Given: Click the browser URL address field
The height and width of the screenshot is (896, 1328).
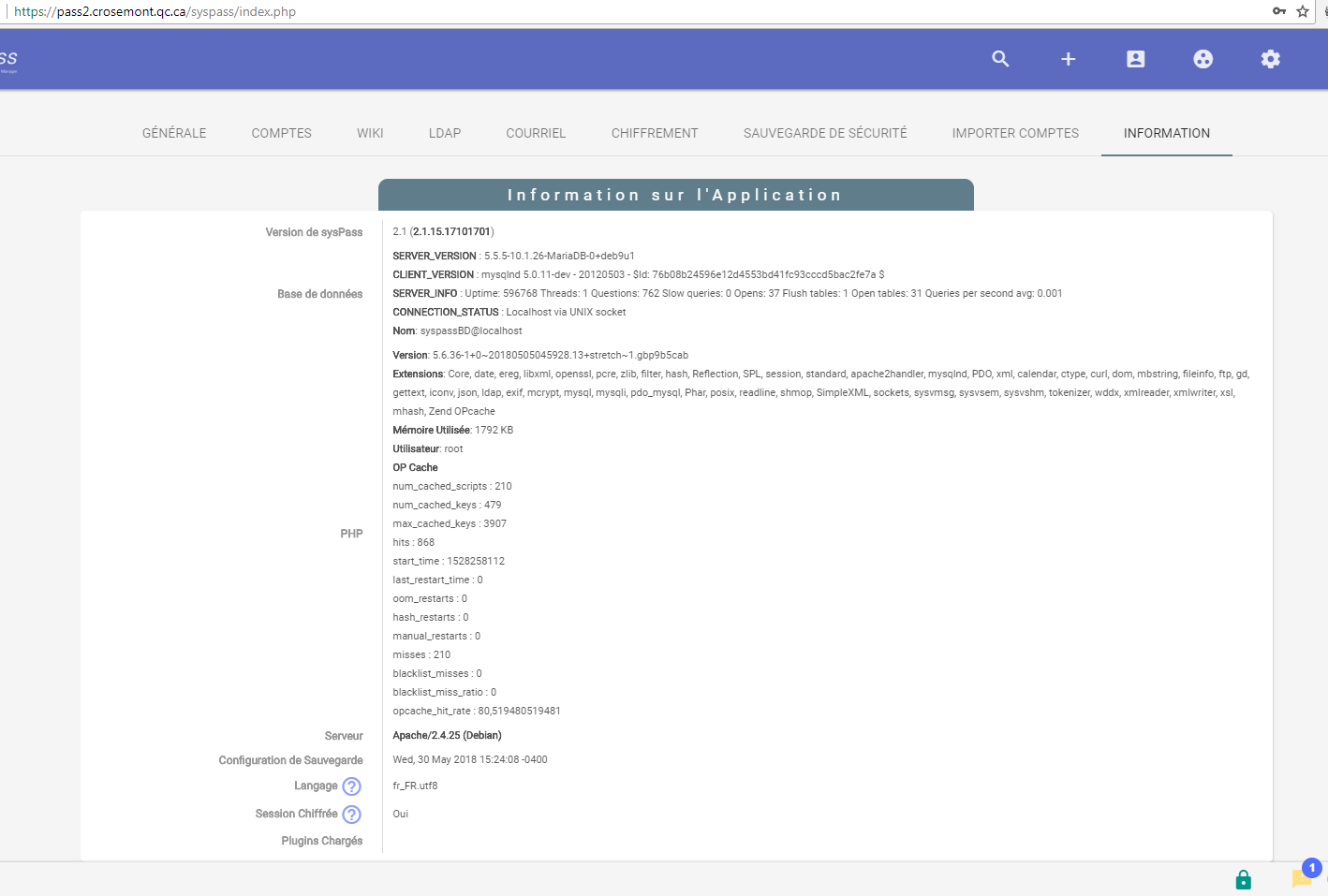Looking at the screenshot, I should tap(562, 11).
